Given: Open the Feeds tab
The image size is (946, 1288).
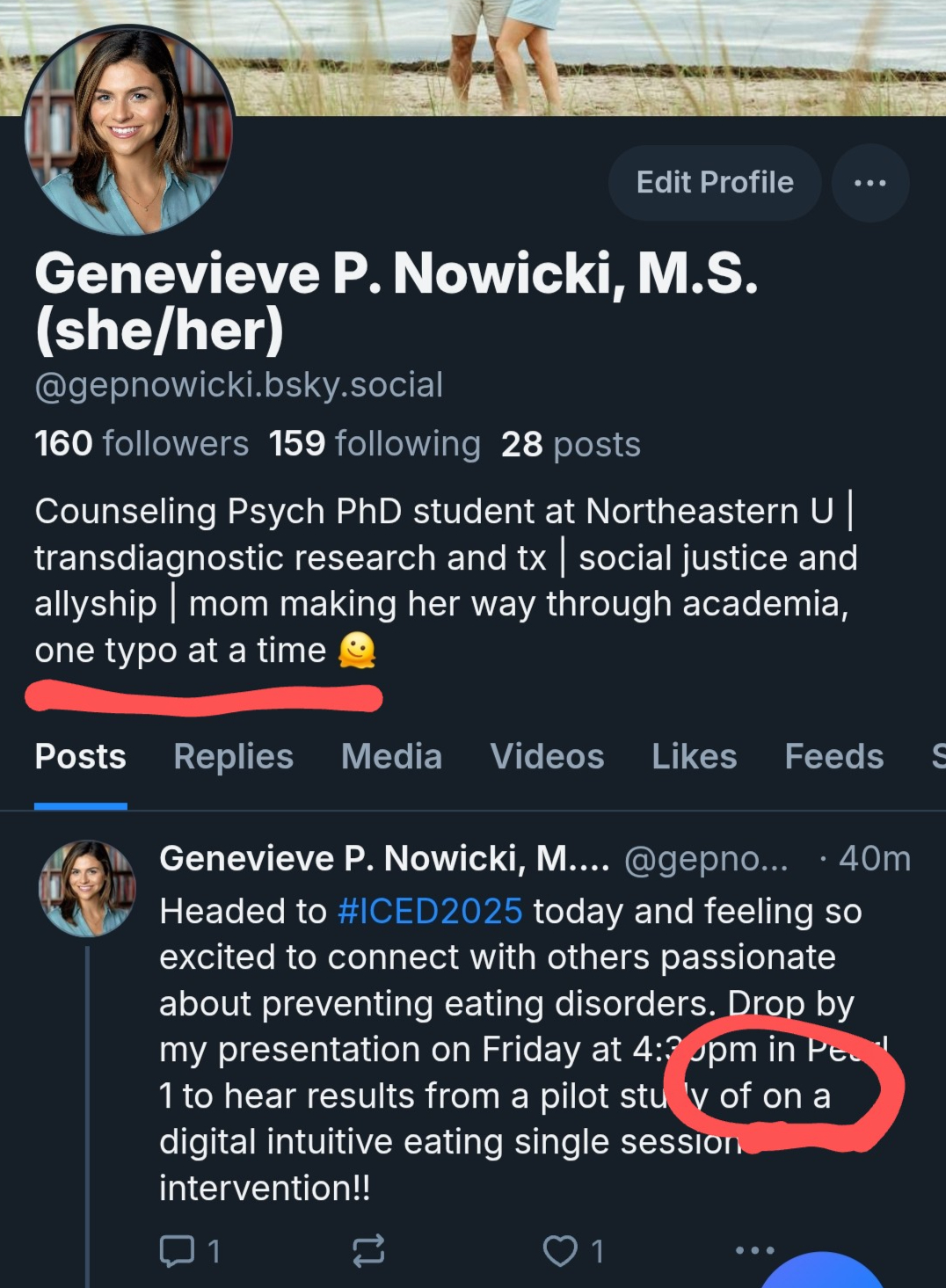Looking at the screenshot, I should click(x=833, y=757).
